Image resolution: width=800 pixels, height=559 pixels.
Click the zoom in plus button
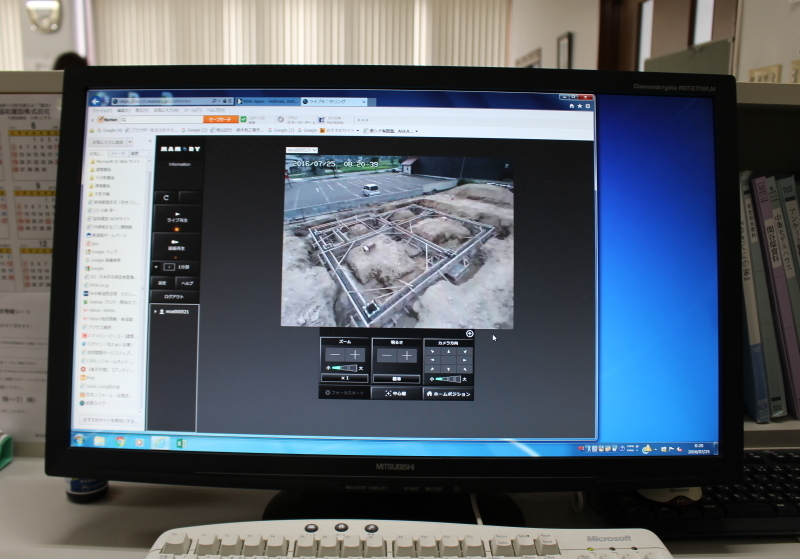tap(357, 355)
